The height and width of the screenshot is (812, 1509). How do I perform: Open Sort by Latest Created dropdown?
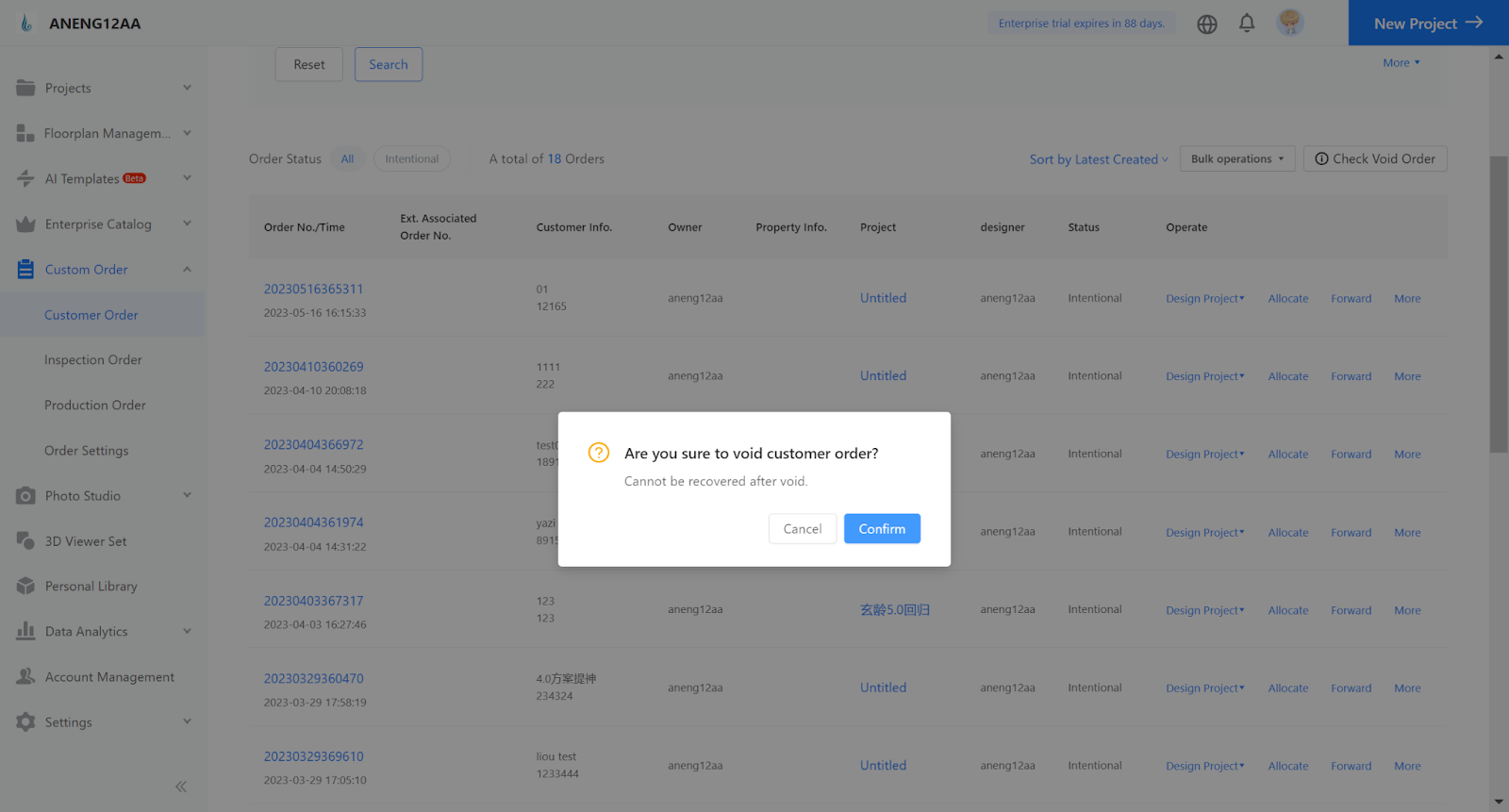point(1099,159)
